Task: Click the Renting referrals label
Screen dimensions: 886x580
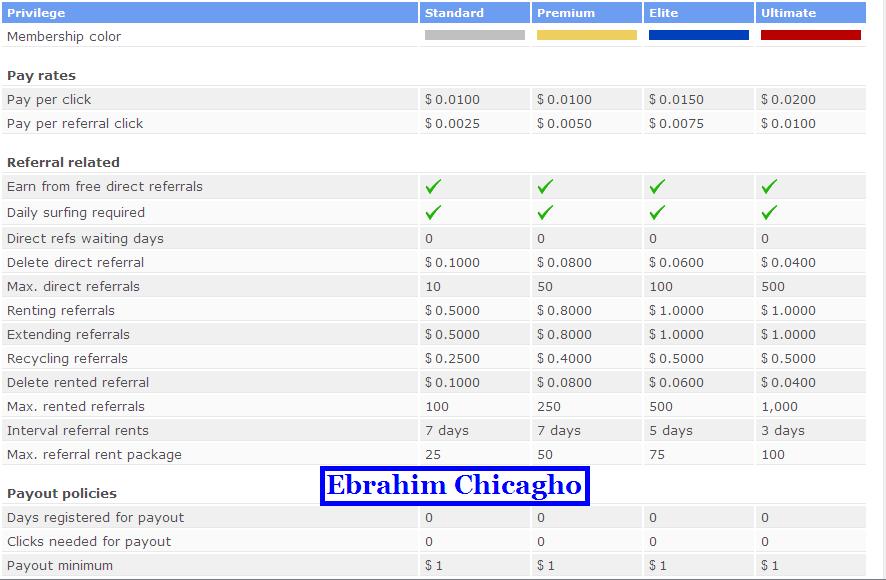Action: [60, 311]
